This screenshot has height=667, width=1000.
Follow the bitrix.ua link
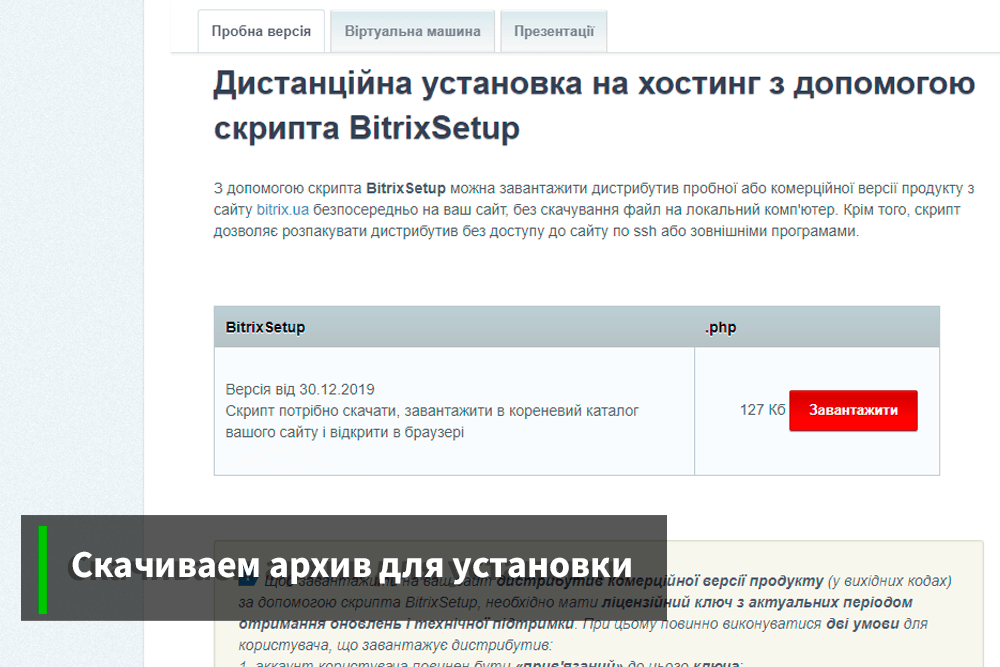(x=283, y=210)
